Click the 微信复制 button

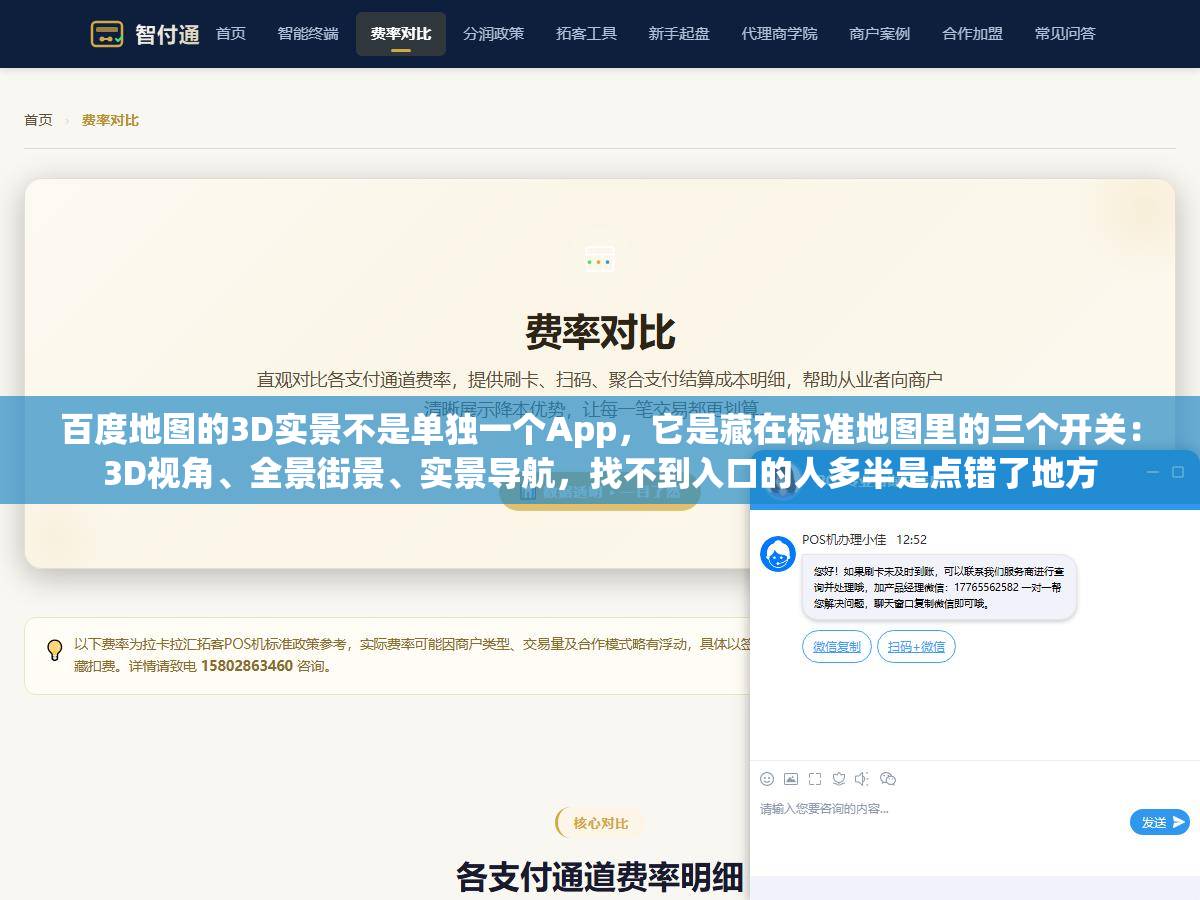(837, 647)
